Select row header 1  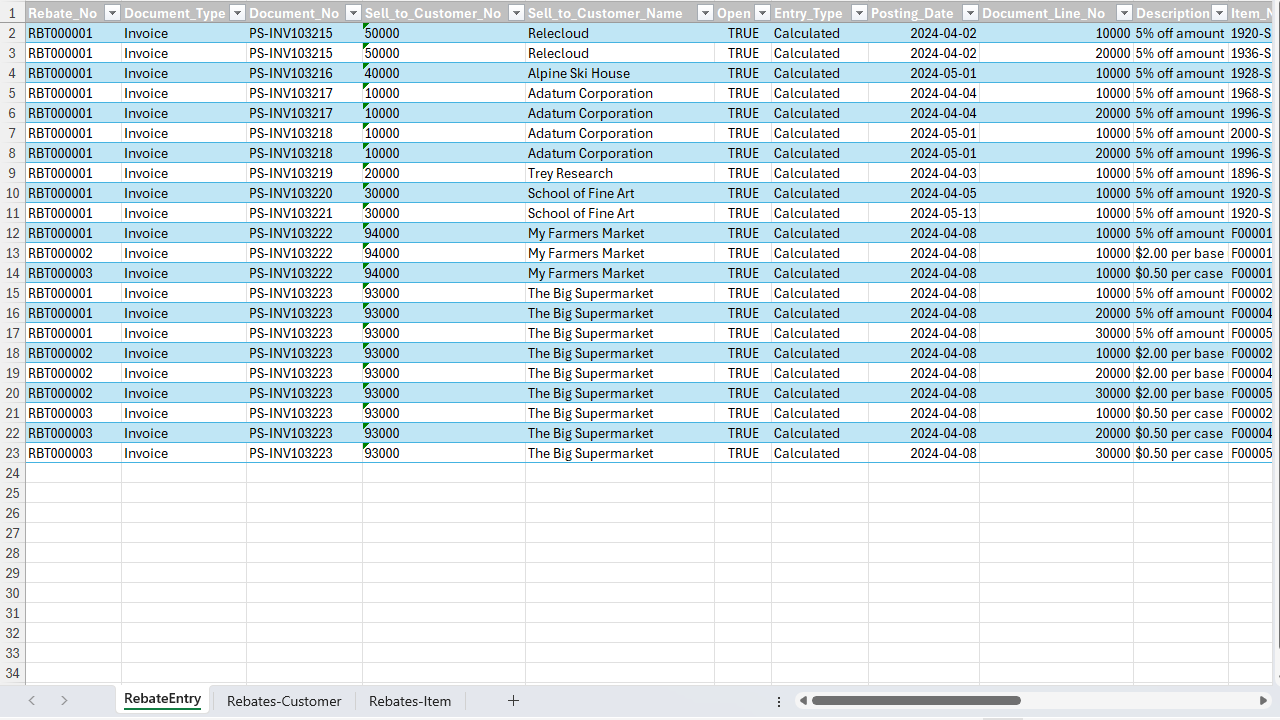12,13
